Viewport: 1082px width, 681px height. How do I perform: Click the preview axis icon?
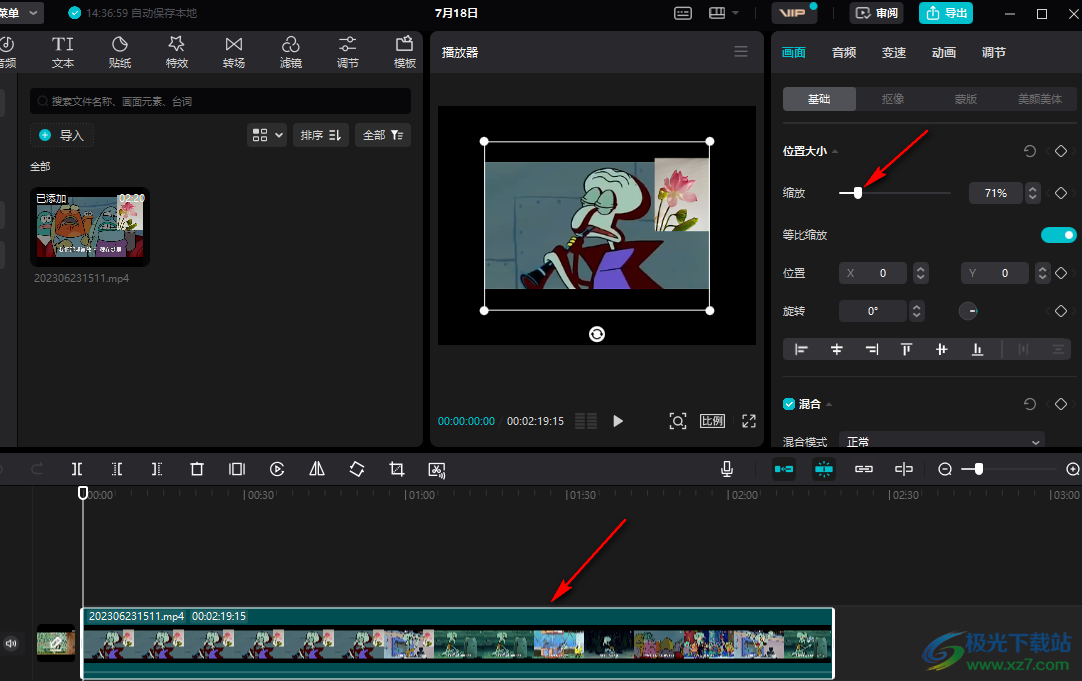[904, 469]
